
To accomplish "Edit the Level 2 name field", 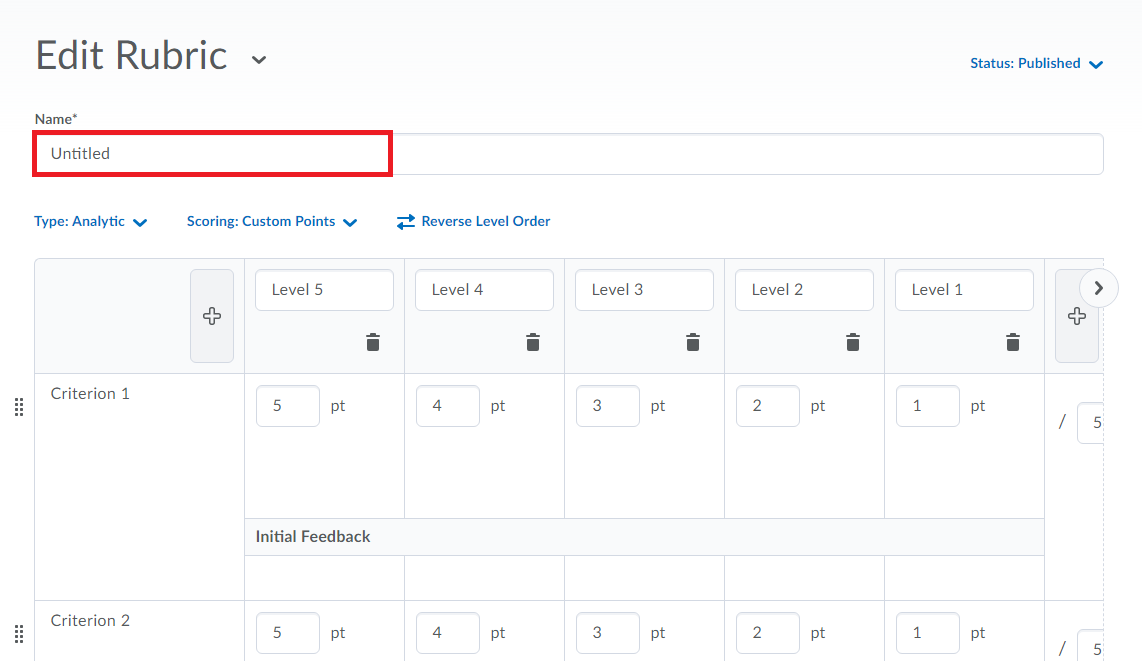I will pos(804,290).
